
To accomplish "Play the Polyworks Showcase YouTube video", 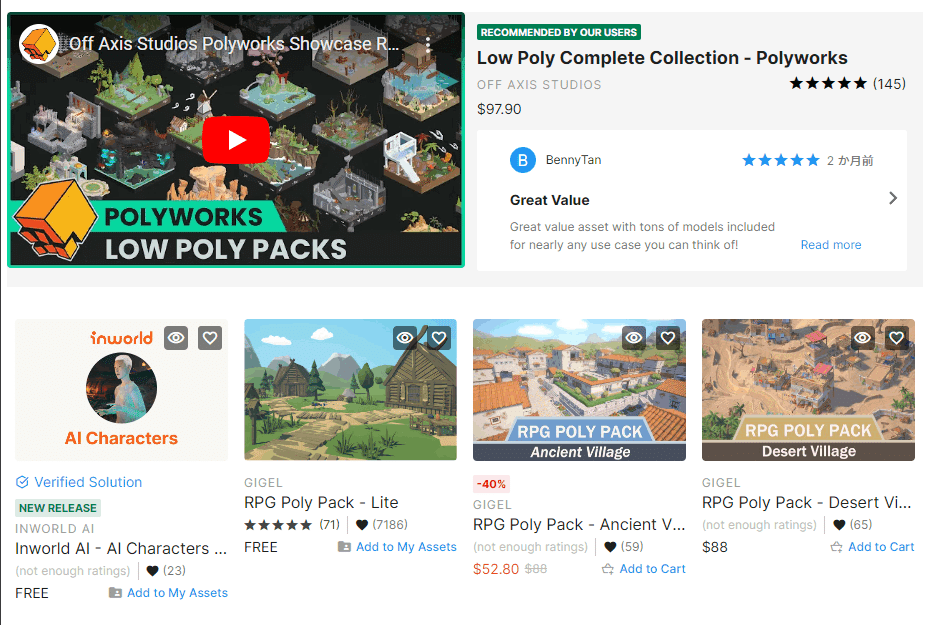I will [x=236, y=140].
